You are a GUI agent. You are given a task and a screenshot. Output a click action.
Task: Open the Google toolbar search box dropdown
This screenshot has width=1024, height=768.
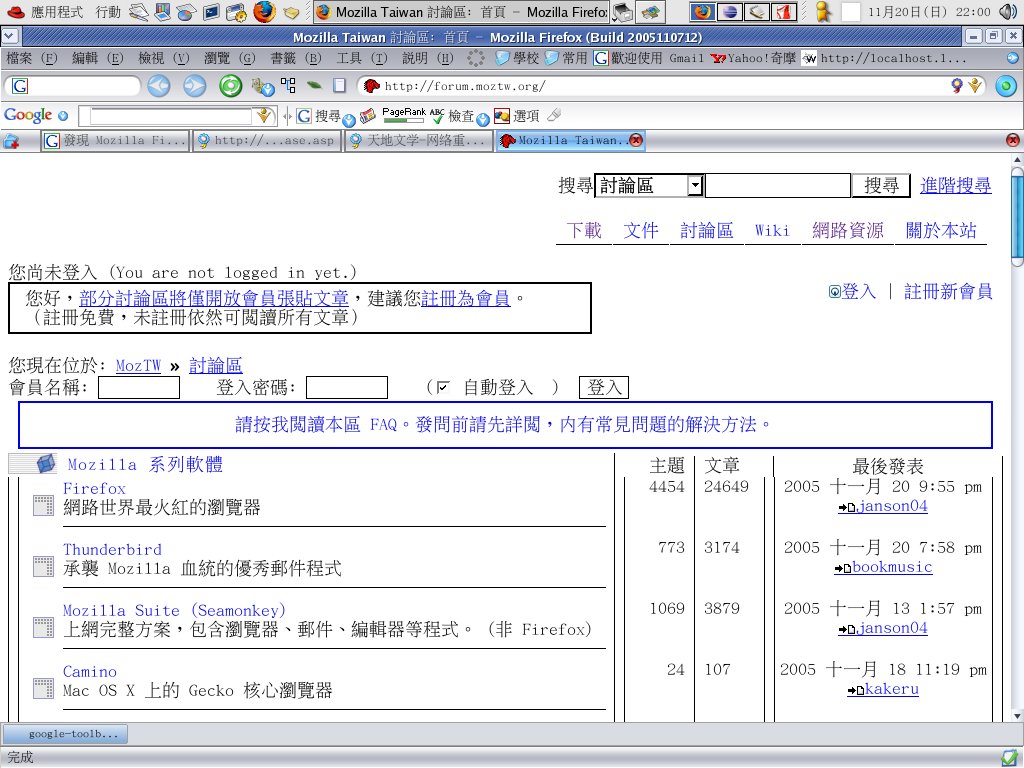click(264, 116)
